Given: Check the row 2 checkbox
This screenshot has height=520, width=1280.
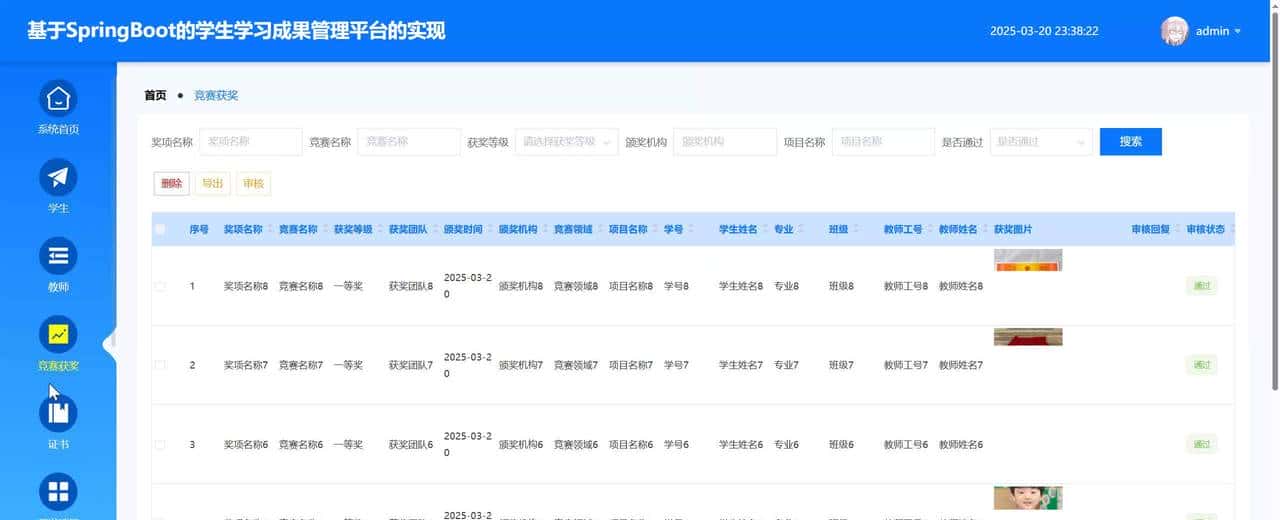Looking at the screenshot, I should pyautogui.click(x=160, y=365).
